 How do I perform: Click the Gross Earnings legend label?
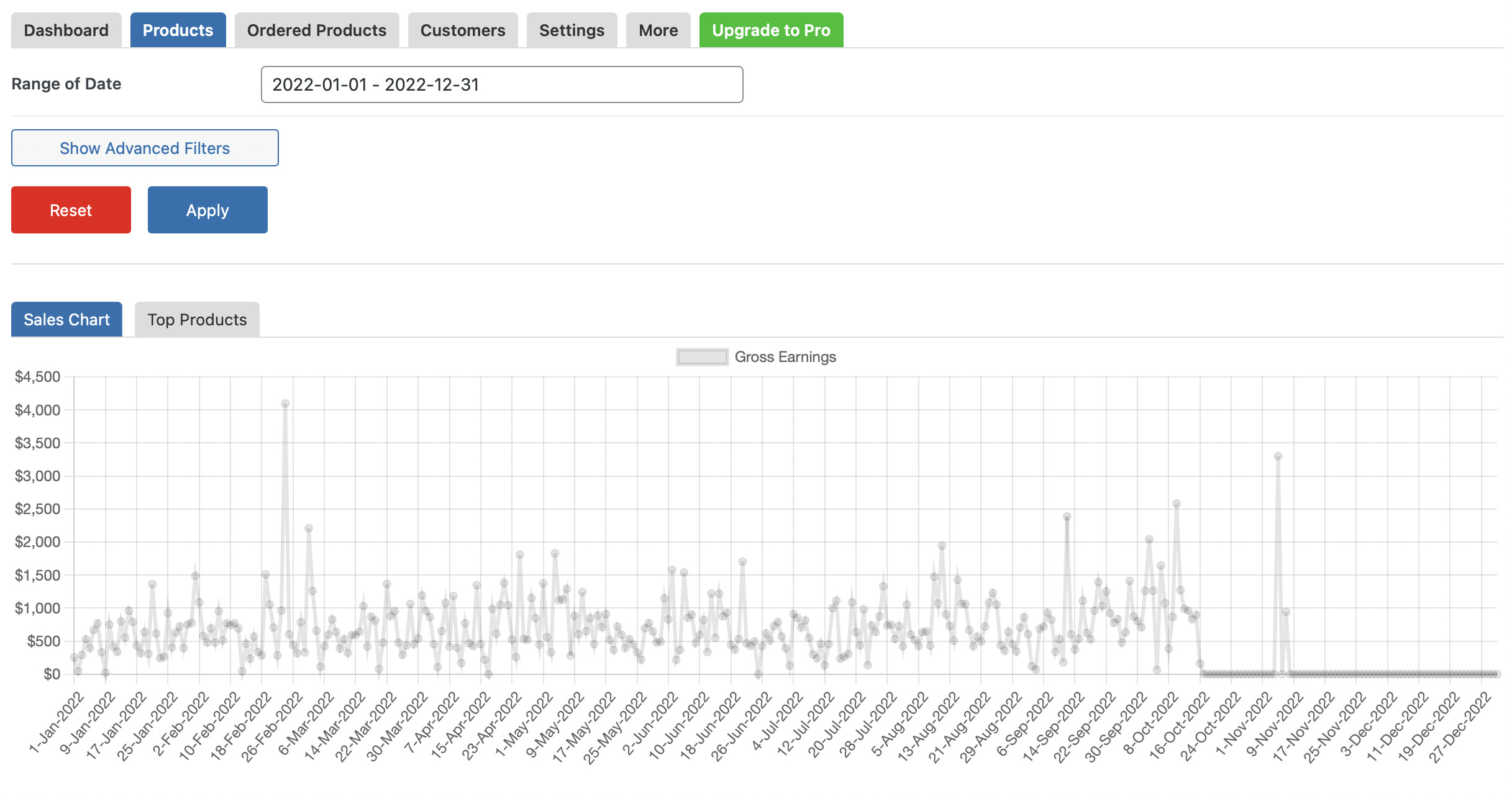(785, 357)
